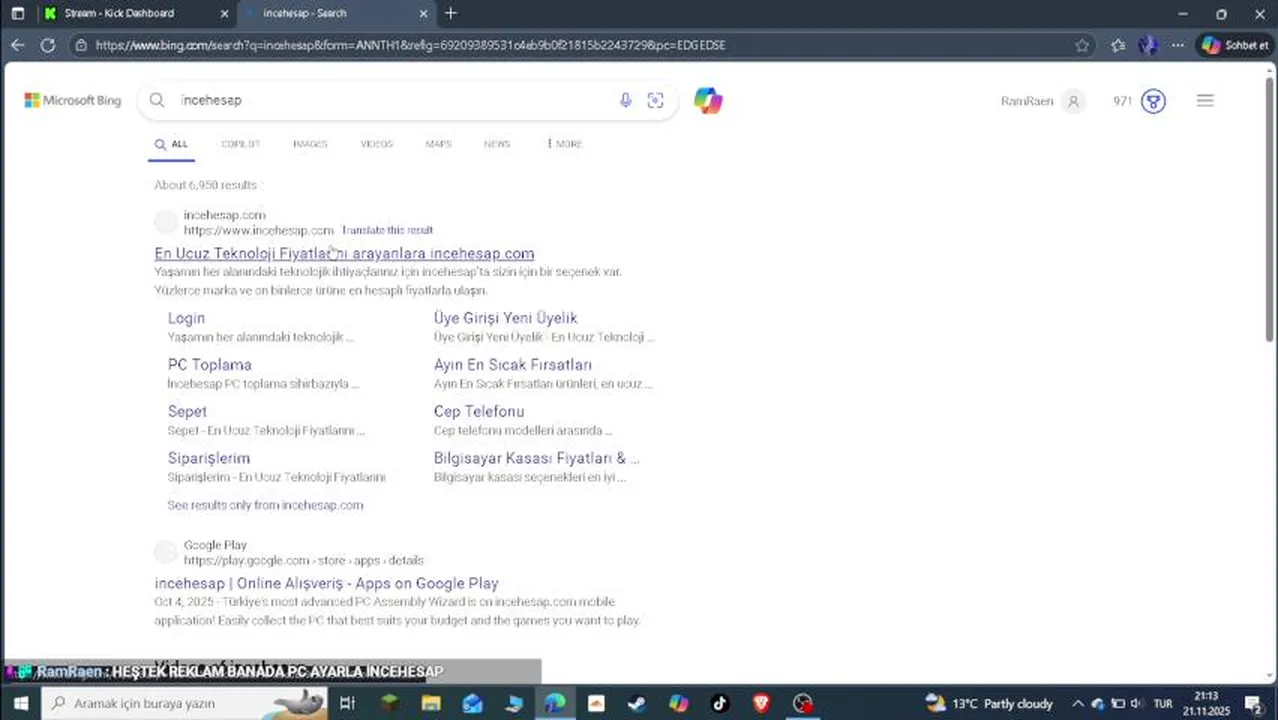Viewport: 1278px width, 720px height.
Task: Click the Microsoft Bing logo
Action: click(73, 100)
